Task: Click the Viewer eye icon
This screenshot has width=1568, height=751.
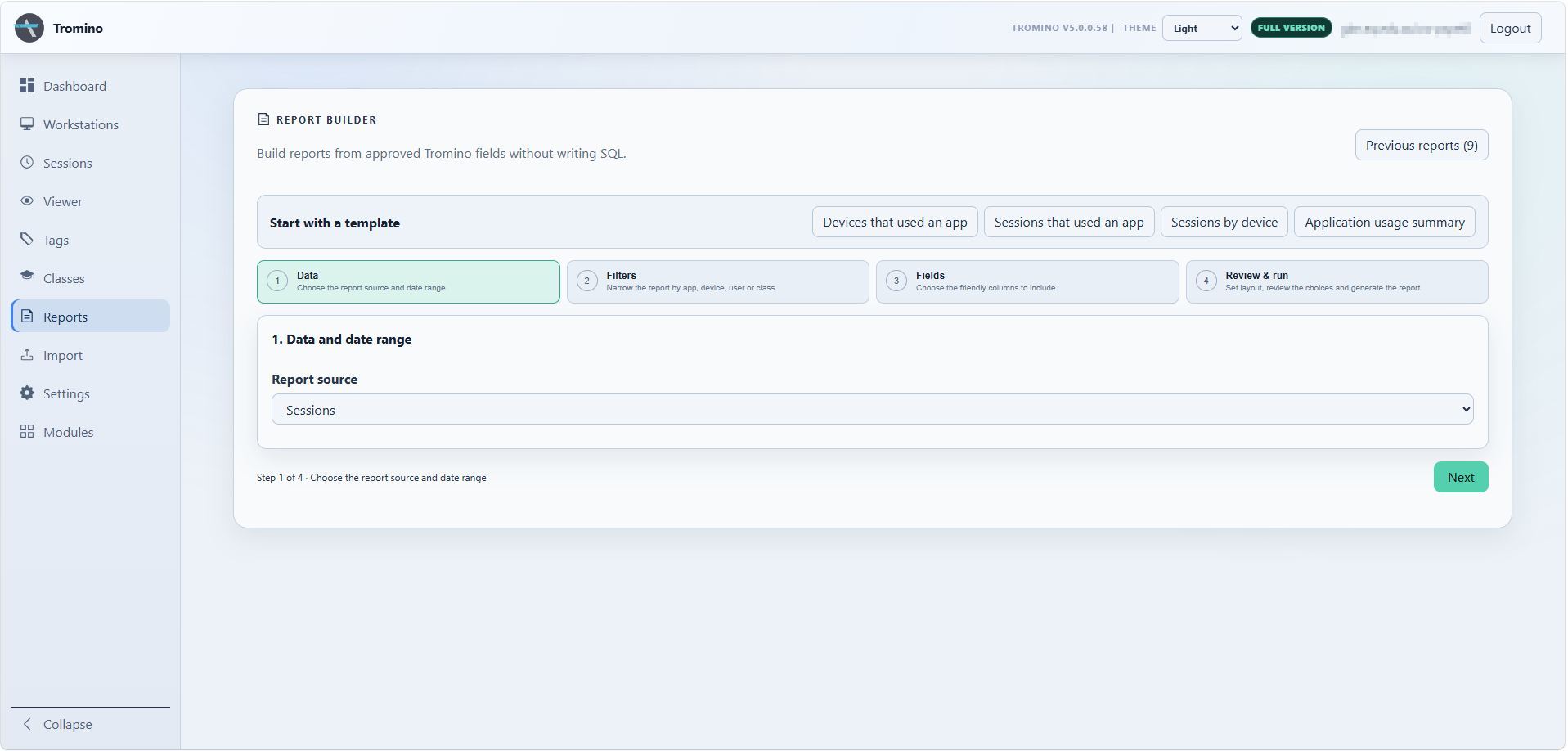Action: 27,201
